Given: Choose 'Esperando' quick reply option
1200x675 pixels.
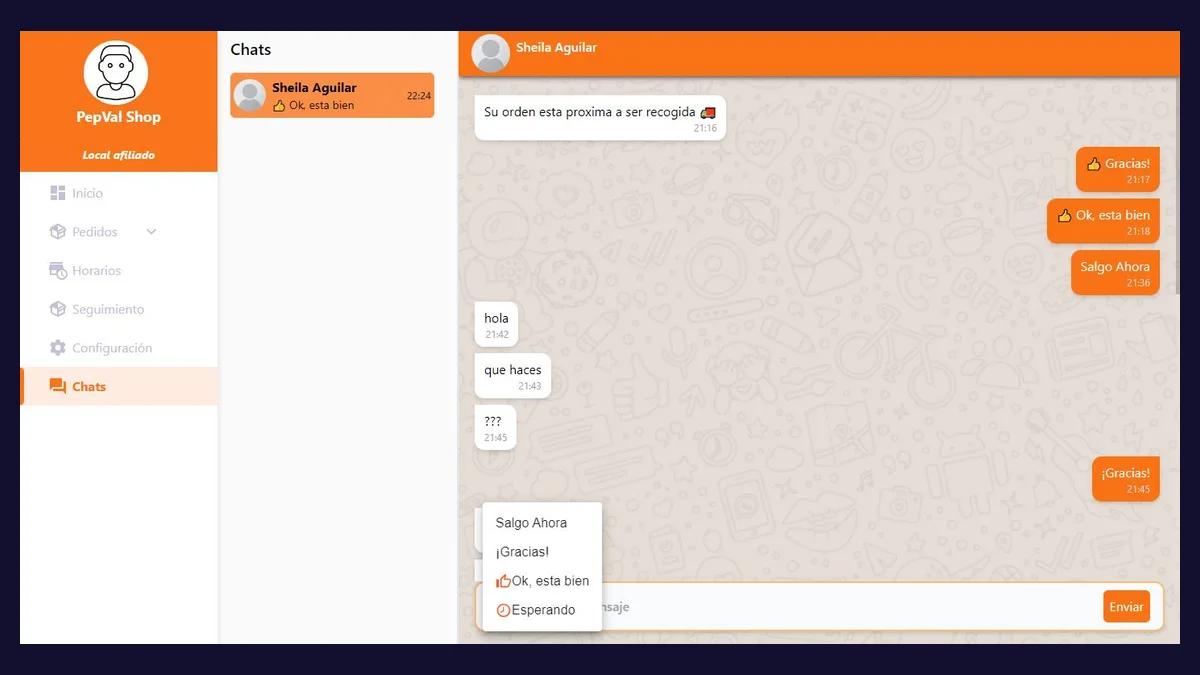Looking at the screenshot, I should click(x=542, y=610).
